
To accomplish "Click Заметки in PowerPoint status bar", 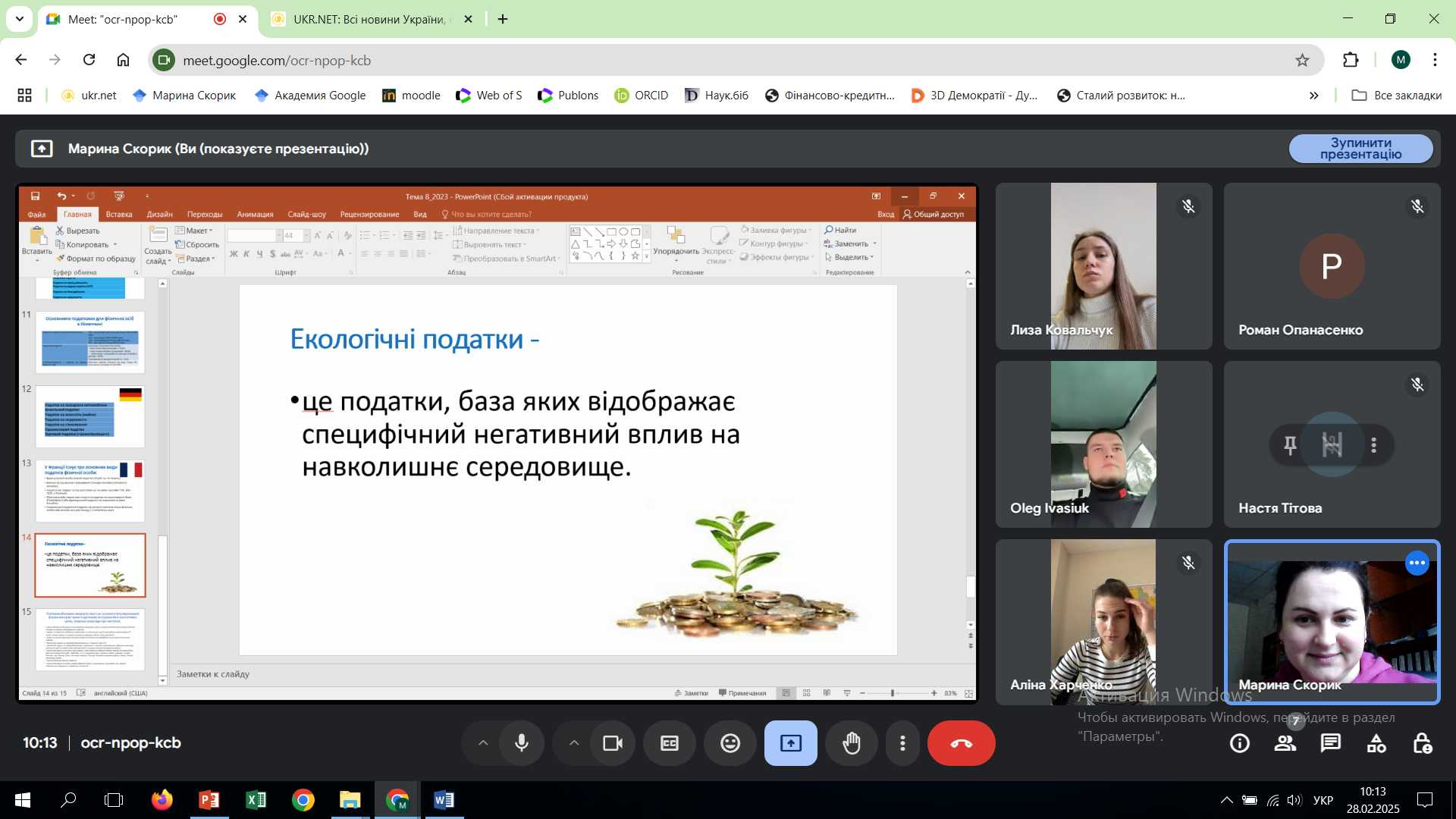I will coord(691,693).
